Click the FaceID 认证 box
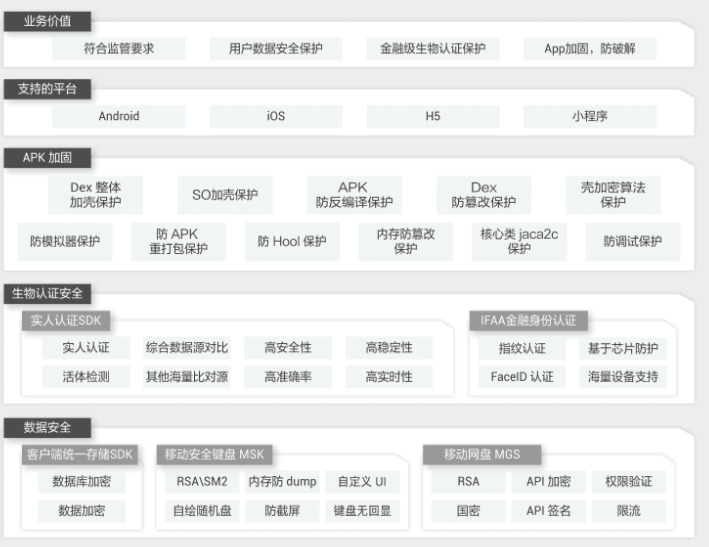709x547 pixels. click(x=522, y=377)
